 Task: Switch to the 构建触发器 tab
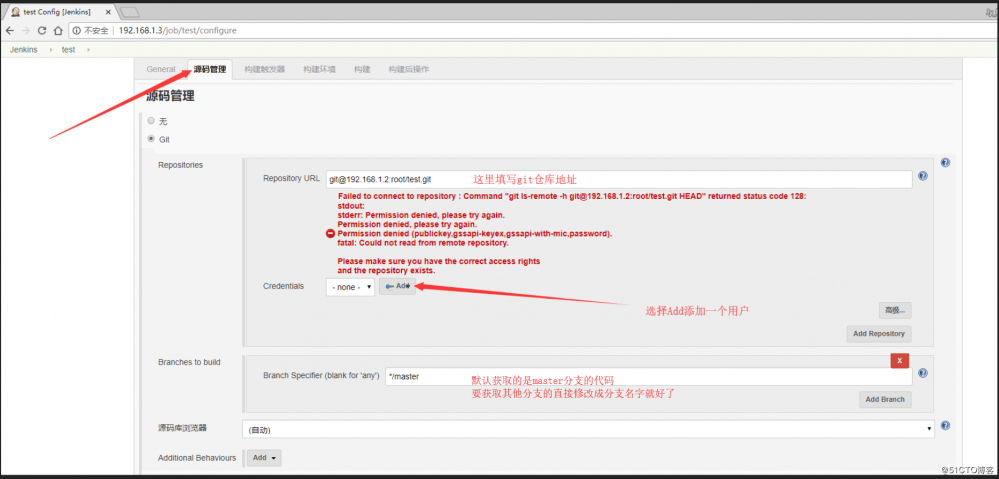coord(264,69)
